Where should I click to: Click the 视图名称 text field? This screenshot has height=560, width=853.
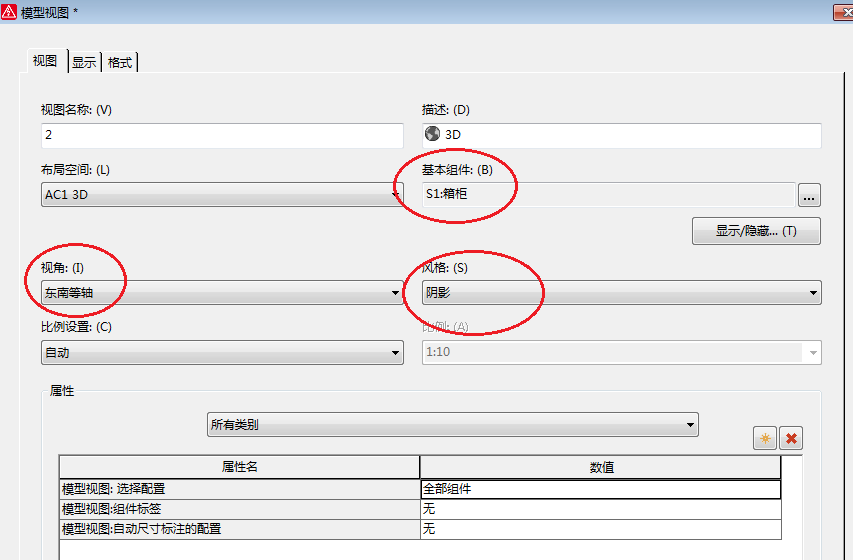click(x=222, y=135)
